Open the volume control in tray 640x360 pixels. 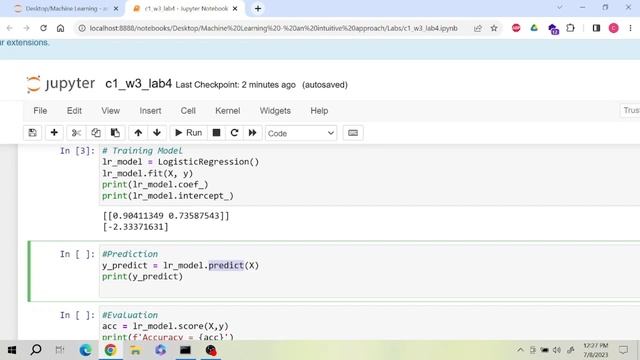(557, 350)
